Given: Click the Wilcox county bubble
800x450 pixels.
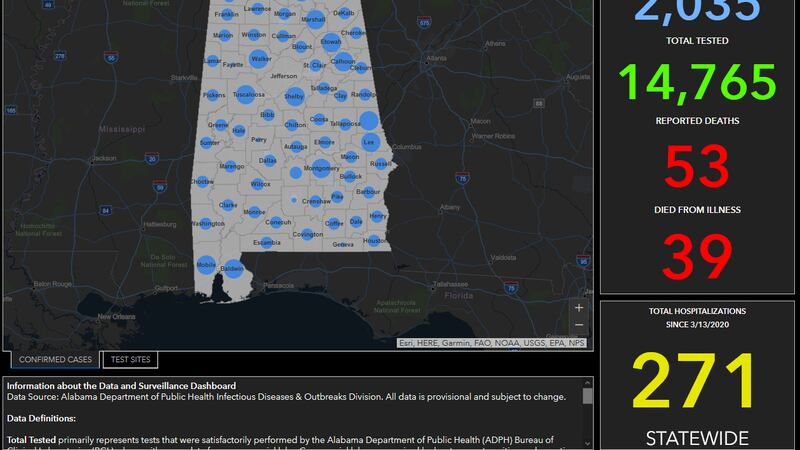Looking at the screenshot, I should pyautogui.click(x=258, y=184).
